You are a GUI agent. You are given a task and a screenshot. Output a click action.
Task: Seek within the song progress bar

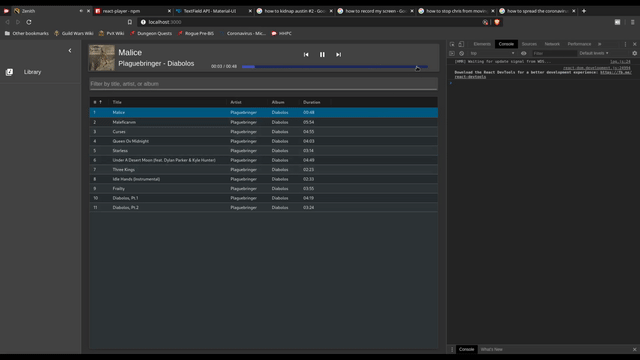[335, 67]
